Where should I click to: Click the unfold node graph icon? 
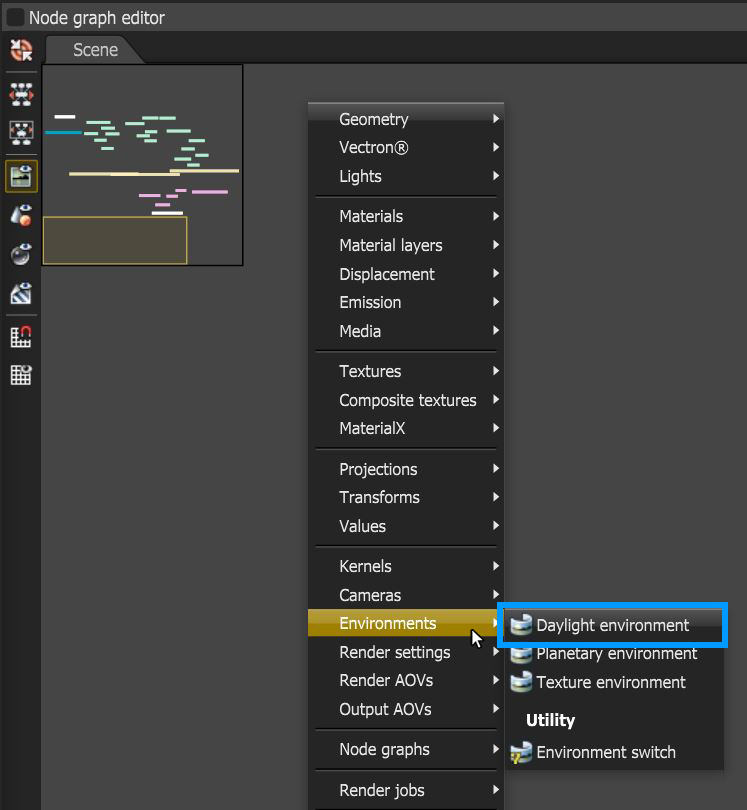(21, 95)
